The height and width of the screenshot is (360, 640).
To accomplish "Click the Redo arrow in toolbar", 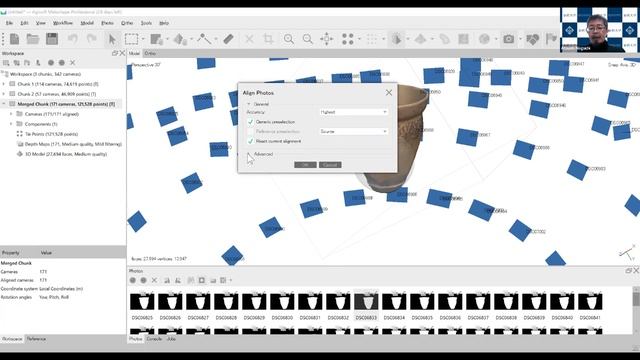I will click(91, 39).
